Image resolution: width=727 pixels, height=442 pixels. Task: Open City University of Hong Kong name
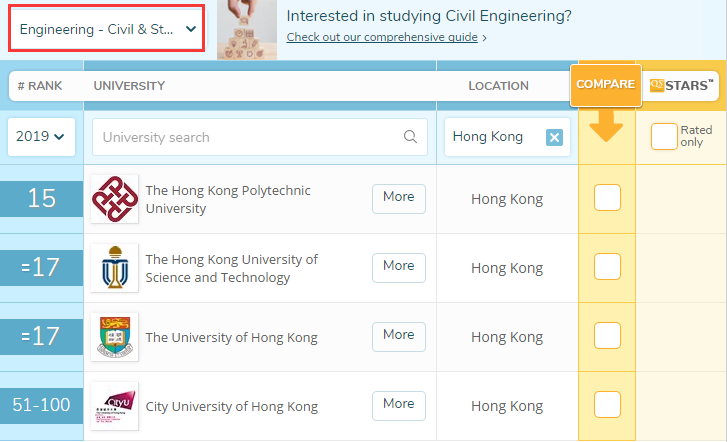tap(232, 407)
